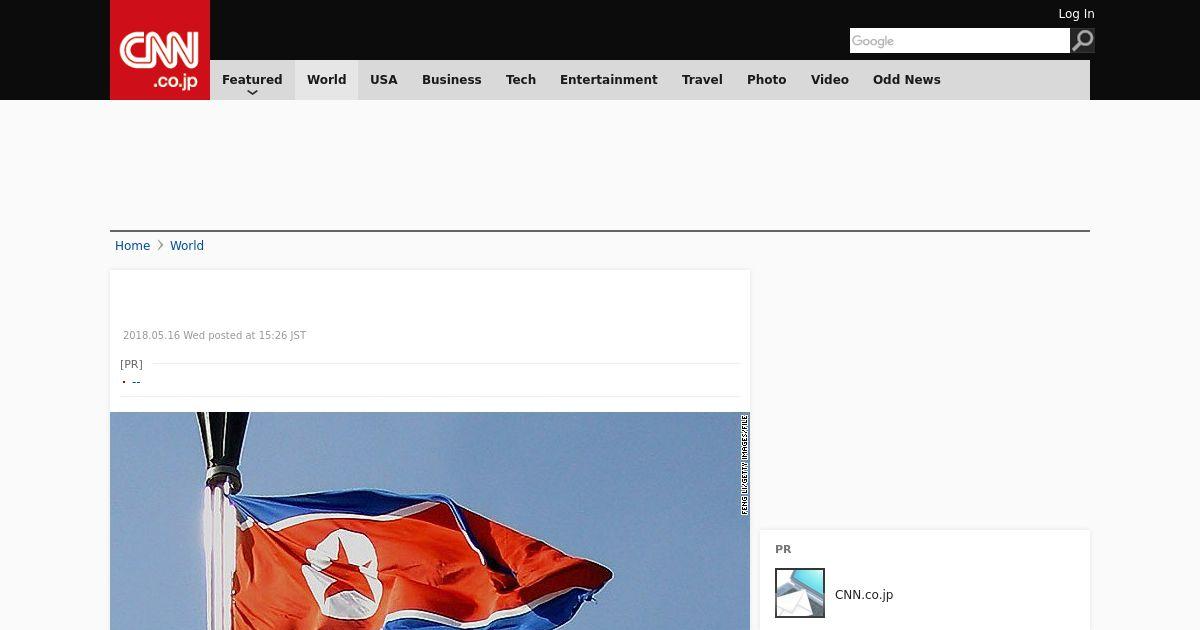Open the CNN.co.jp PR link
The image size is (1200, 630).
coord(864,595)
